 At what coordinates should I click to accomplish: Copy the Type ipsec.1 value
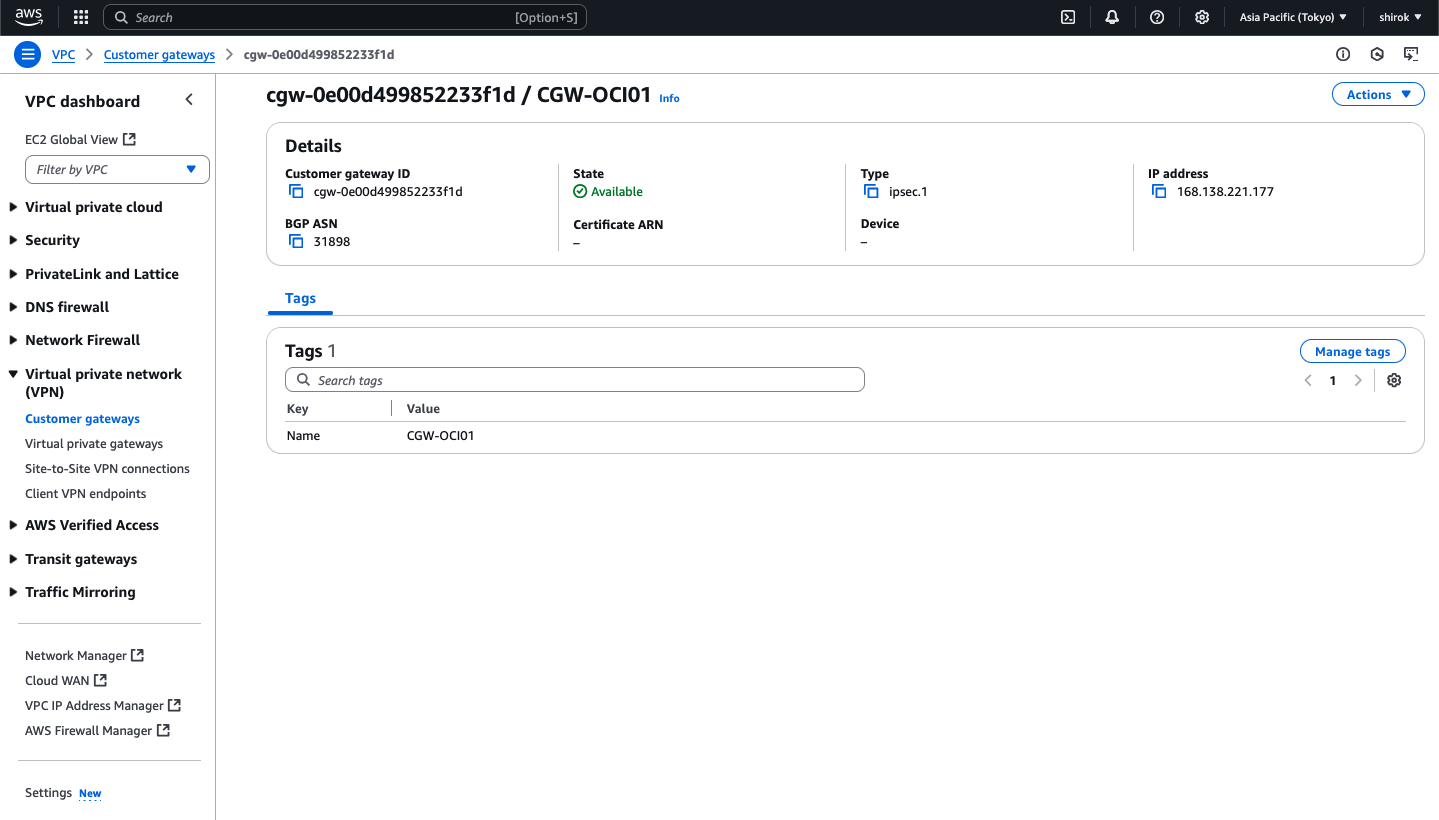click(x=871, y=191)
